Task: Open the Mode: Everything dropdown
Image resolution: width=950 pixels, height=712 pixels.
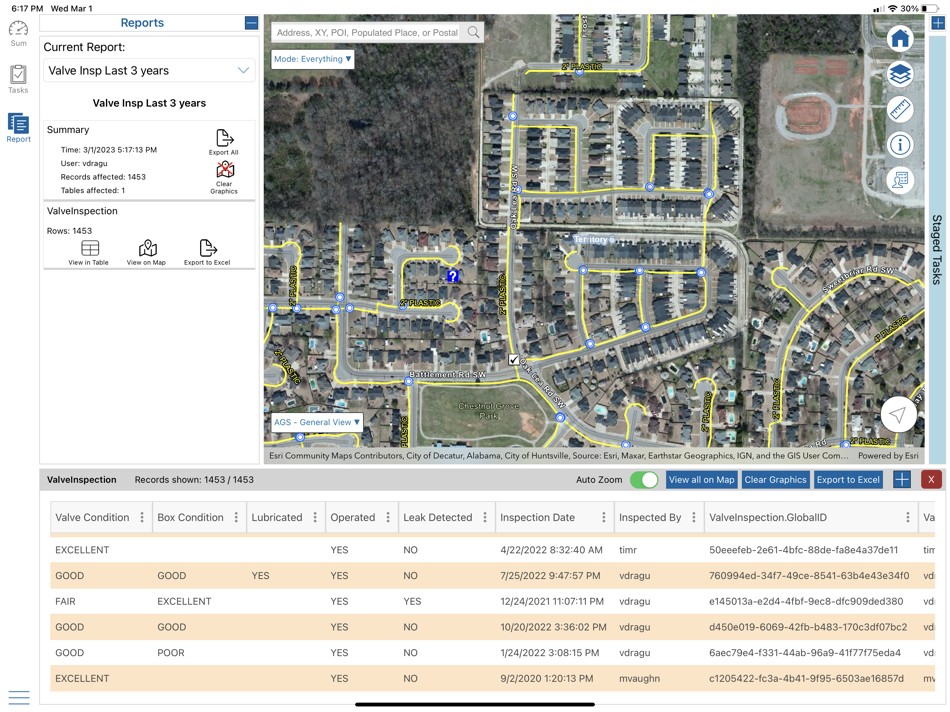Action: (x=312, y=59)
